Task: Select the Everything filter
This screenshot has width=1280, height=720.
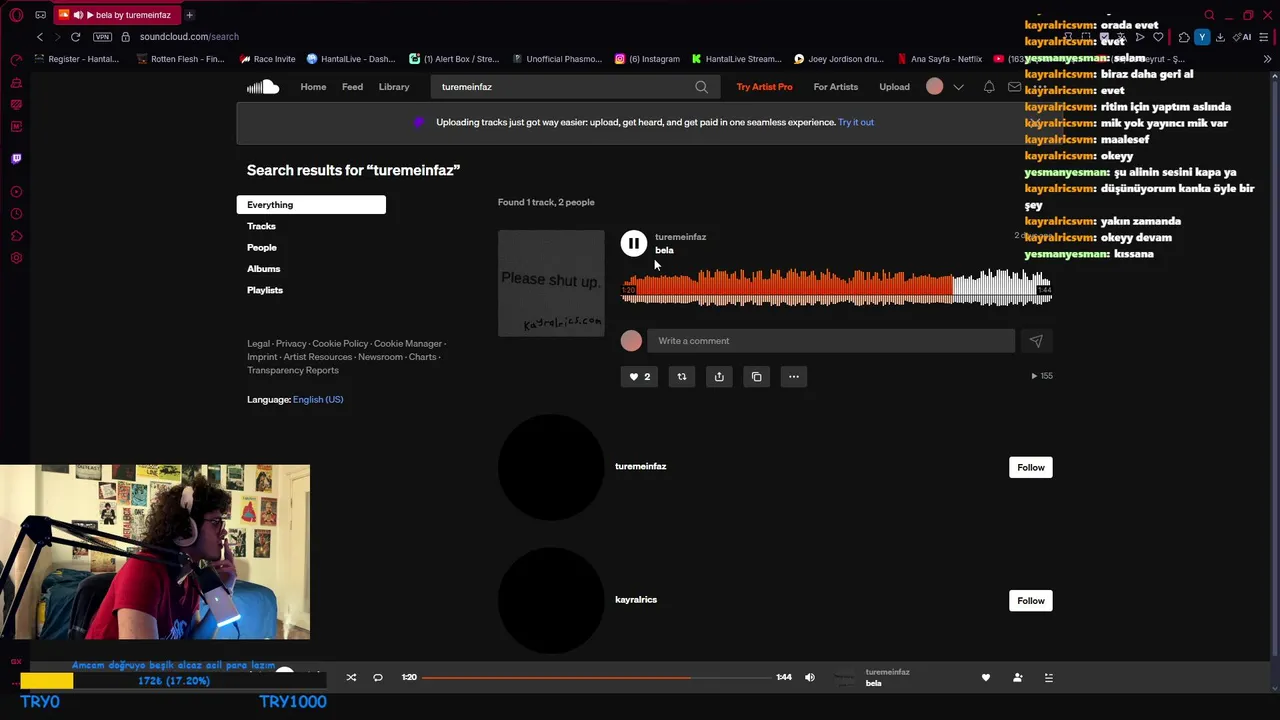Action: (x=311, y=205)
